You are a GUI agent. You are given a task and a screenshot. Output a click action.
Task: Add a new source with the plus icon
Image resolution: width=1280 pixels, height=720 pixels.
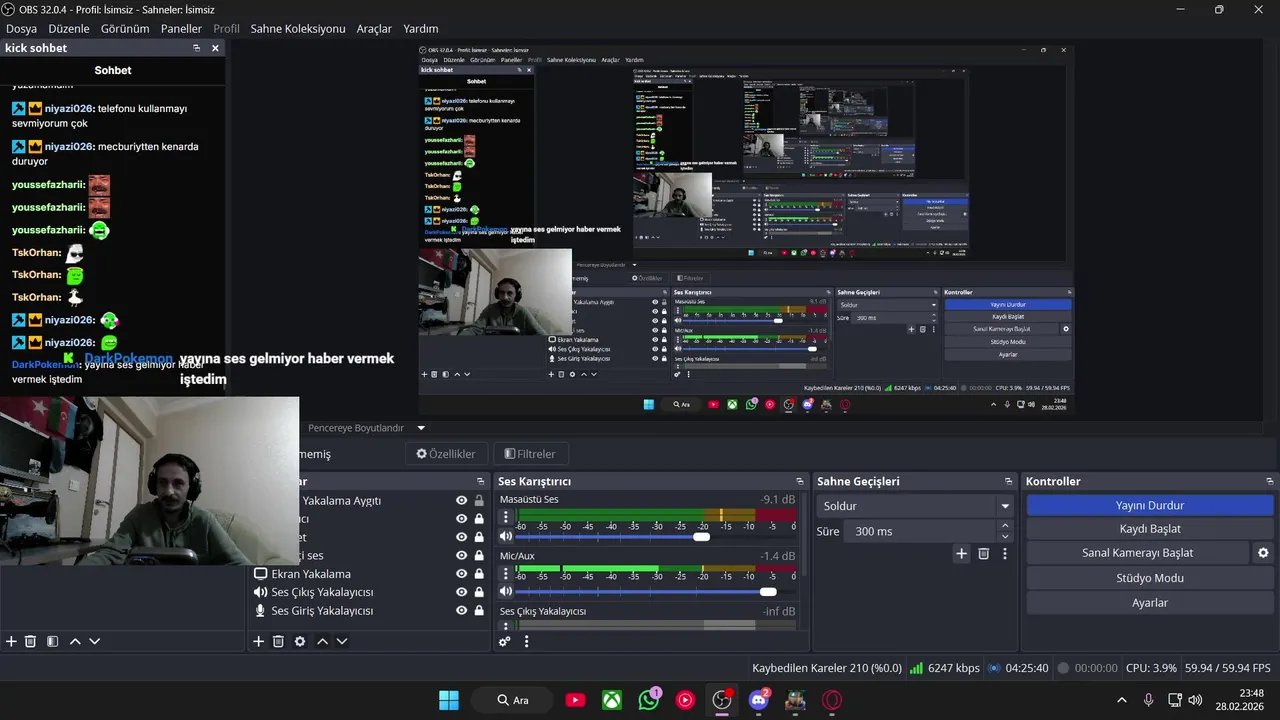(x=258, y=641)
